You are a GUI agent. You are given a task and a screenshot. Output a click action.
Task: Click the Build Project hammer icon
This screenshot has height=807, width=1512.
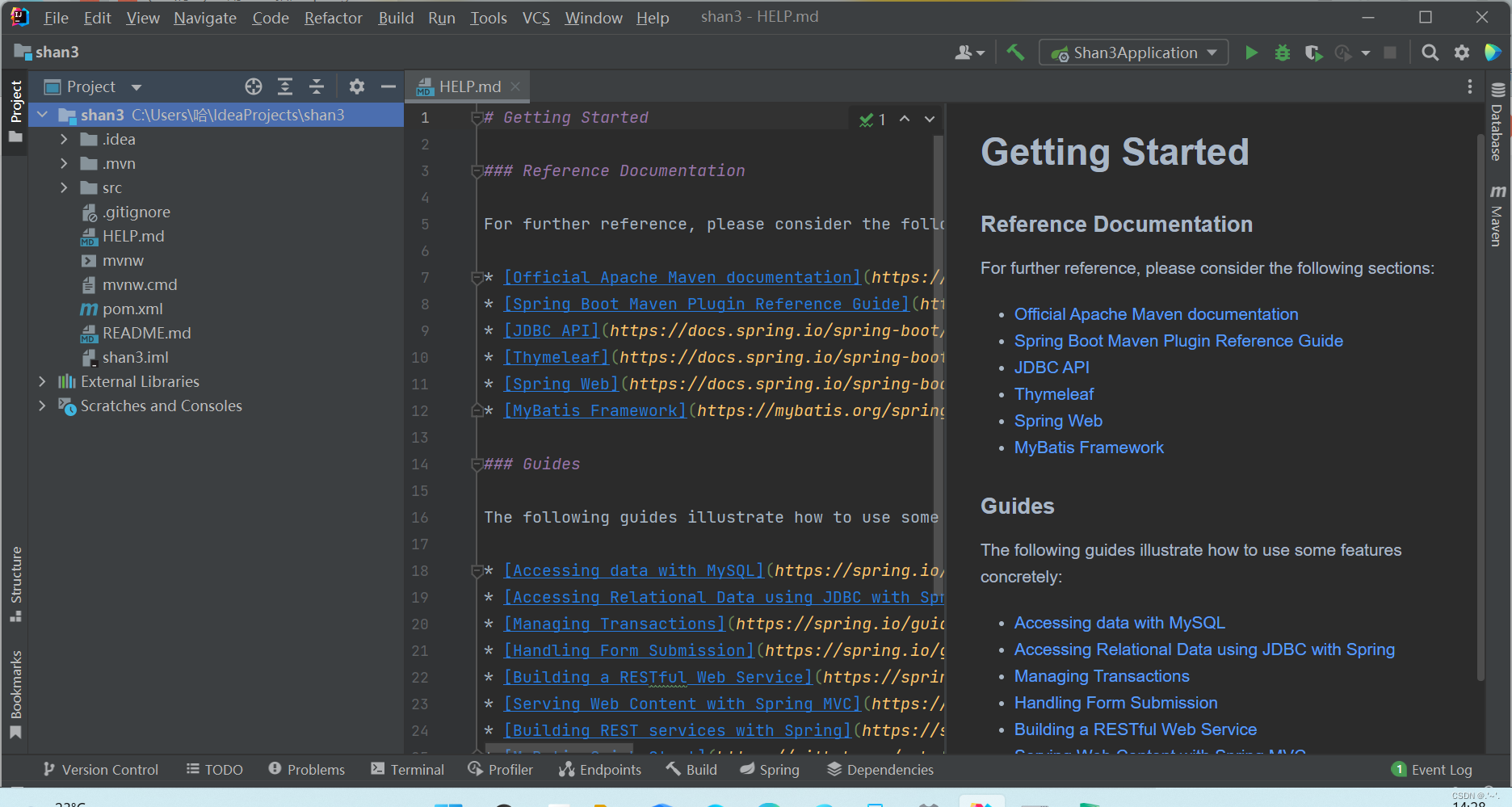coord(1015,53)
